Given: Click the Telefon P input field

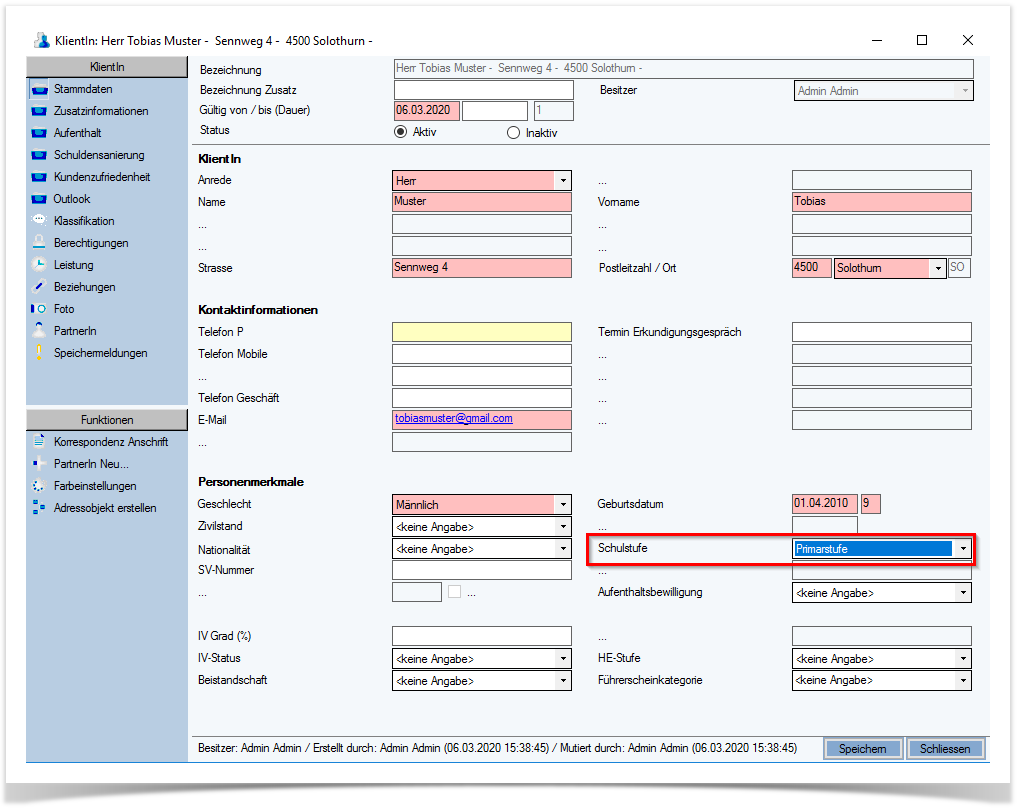Looking at the screenshot, I should [481, 332].
